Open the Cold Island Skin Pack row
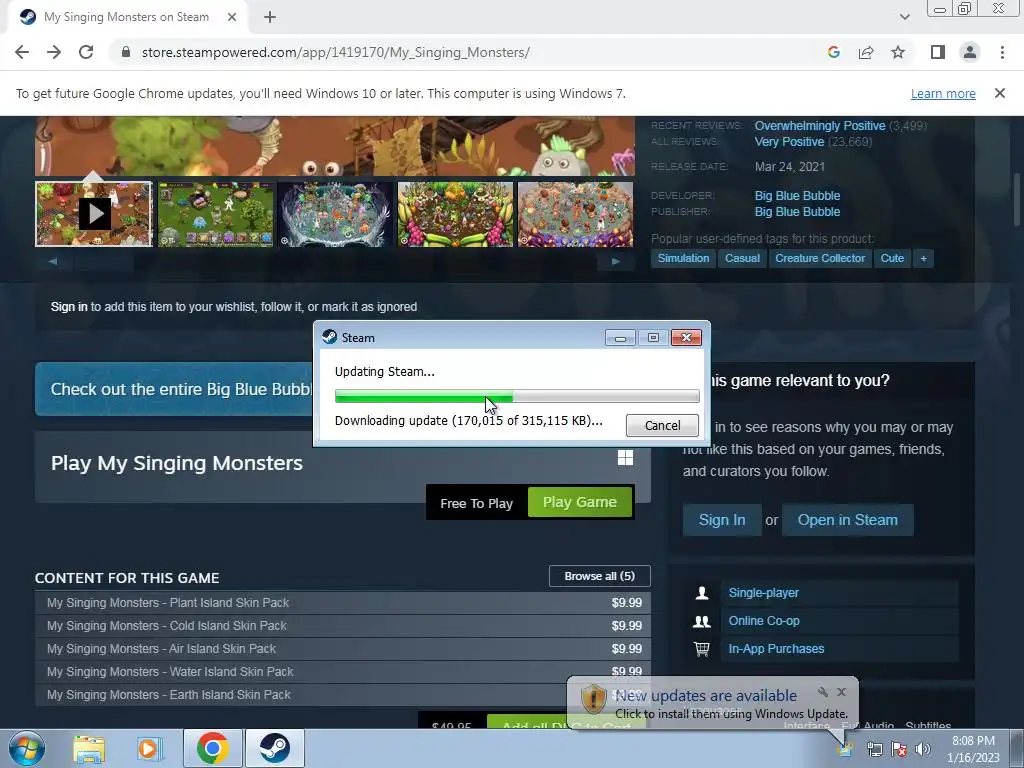 click(343, 626)
